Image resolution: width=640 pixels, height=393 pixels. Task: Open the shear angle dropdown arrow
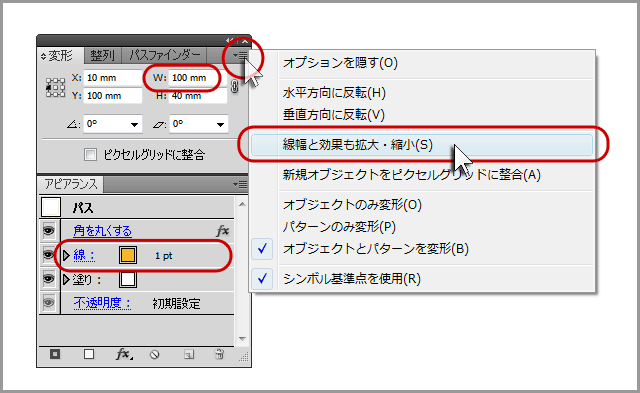220,124
